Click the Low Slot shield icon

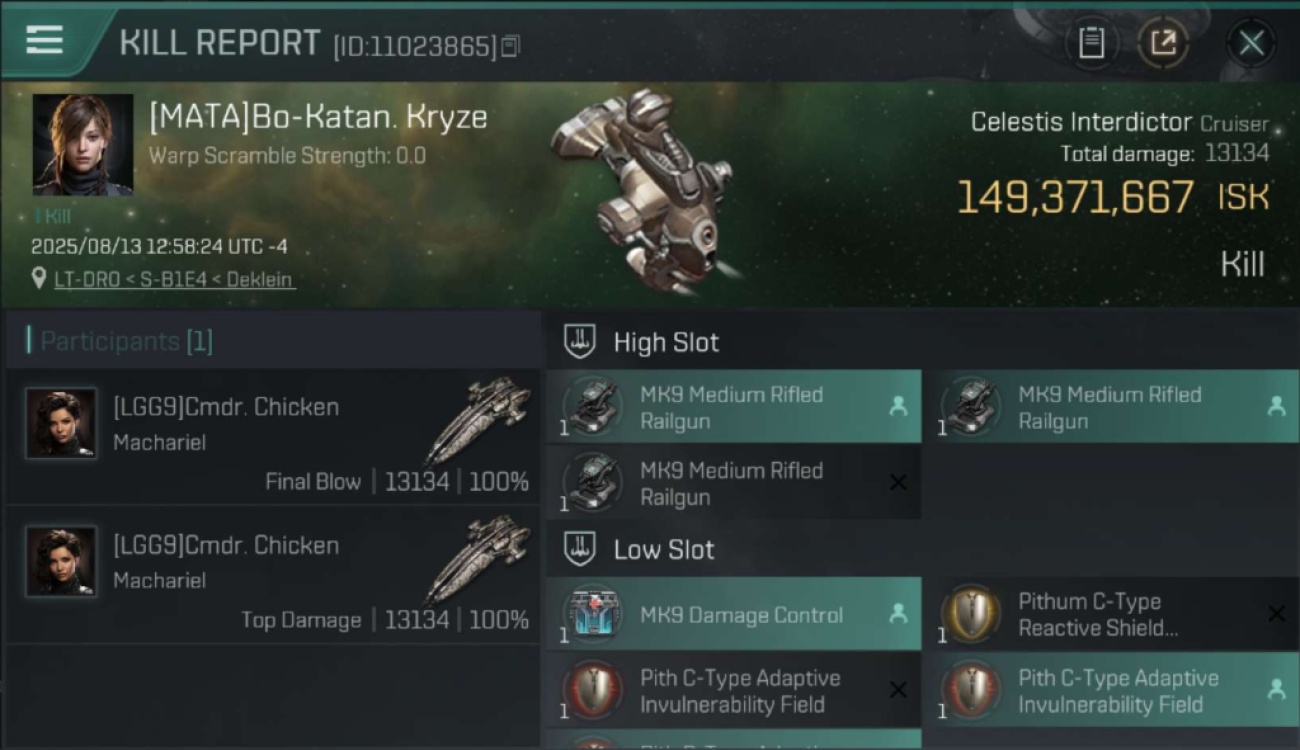point(580,549)
